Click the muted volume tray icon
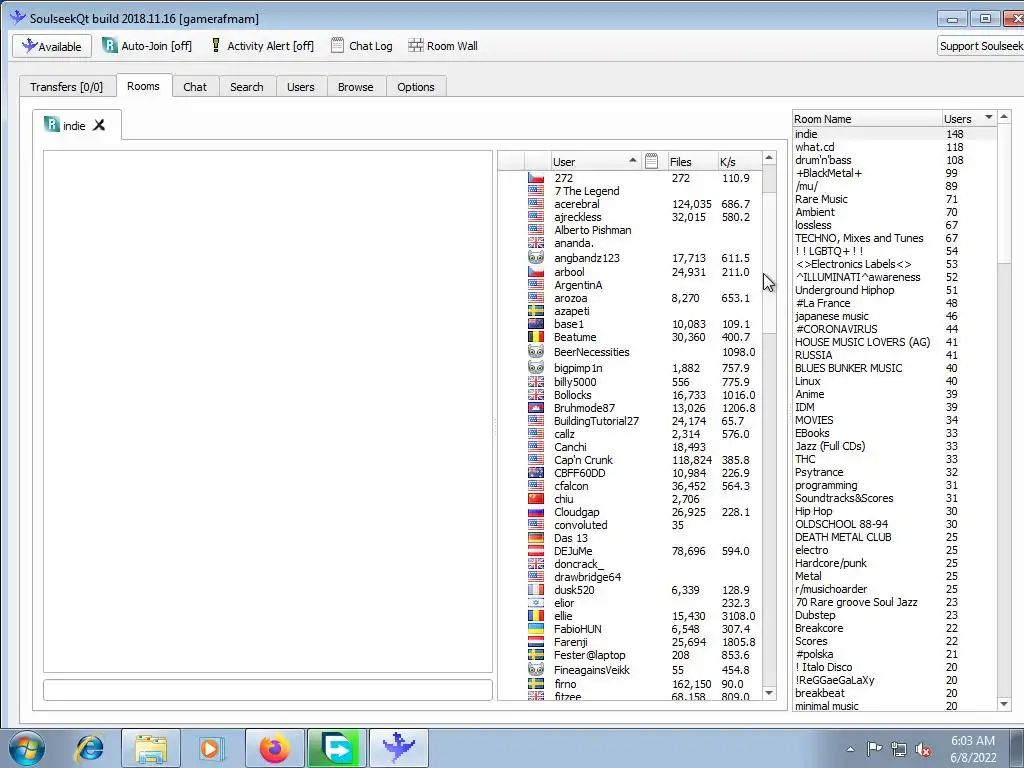Viewport: 1024px width, 768px height. tap(923, 750)
